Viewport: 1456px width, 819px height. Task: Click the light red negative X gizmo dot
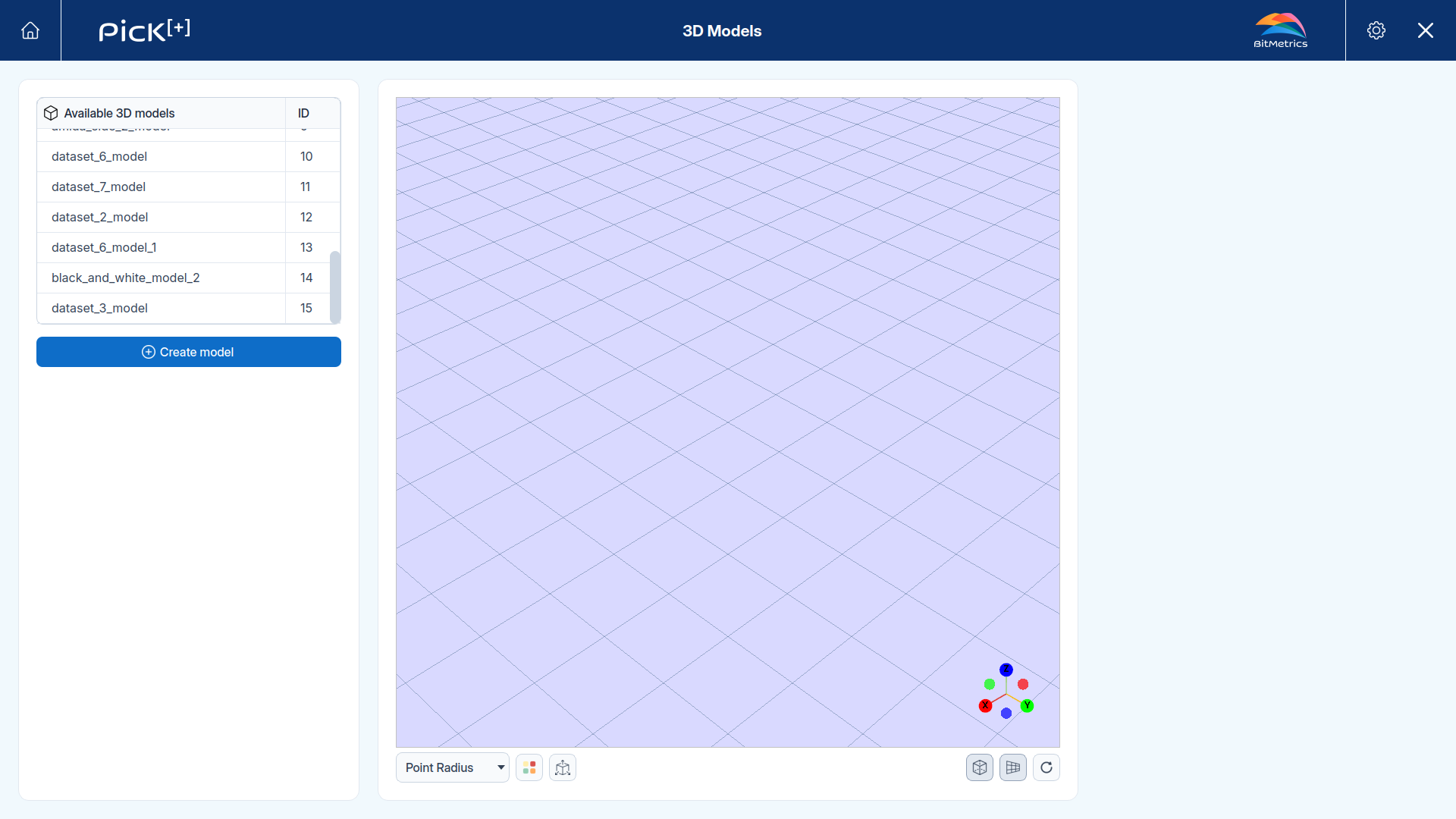point(1023,684)
